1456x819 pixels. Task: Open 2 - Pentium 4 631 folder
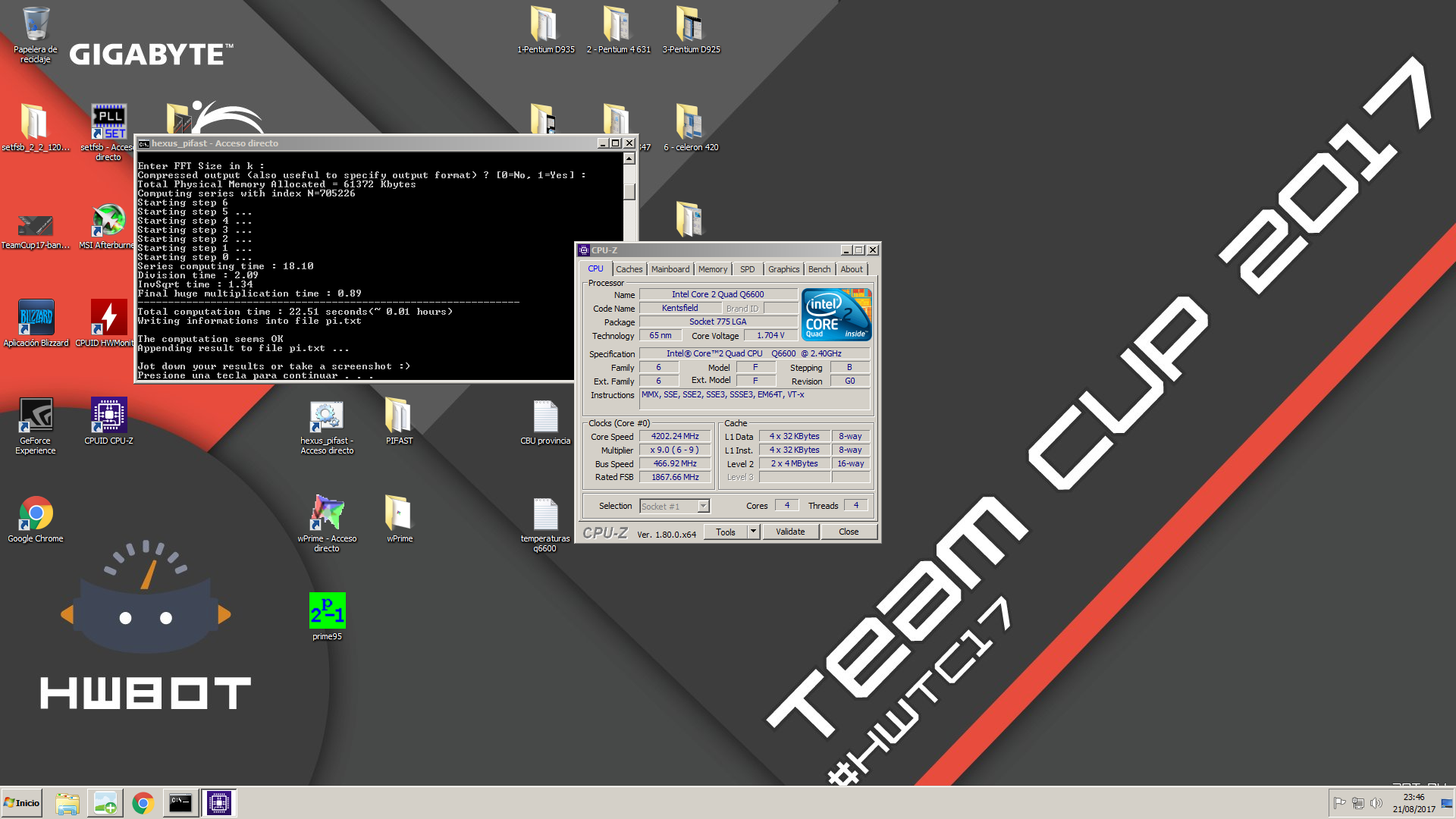click(x=618, y=30)
